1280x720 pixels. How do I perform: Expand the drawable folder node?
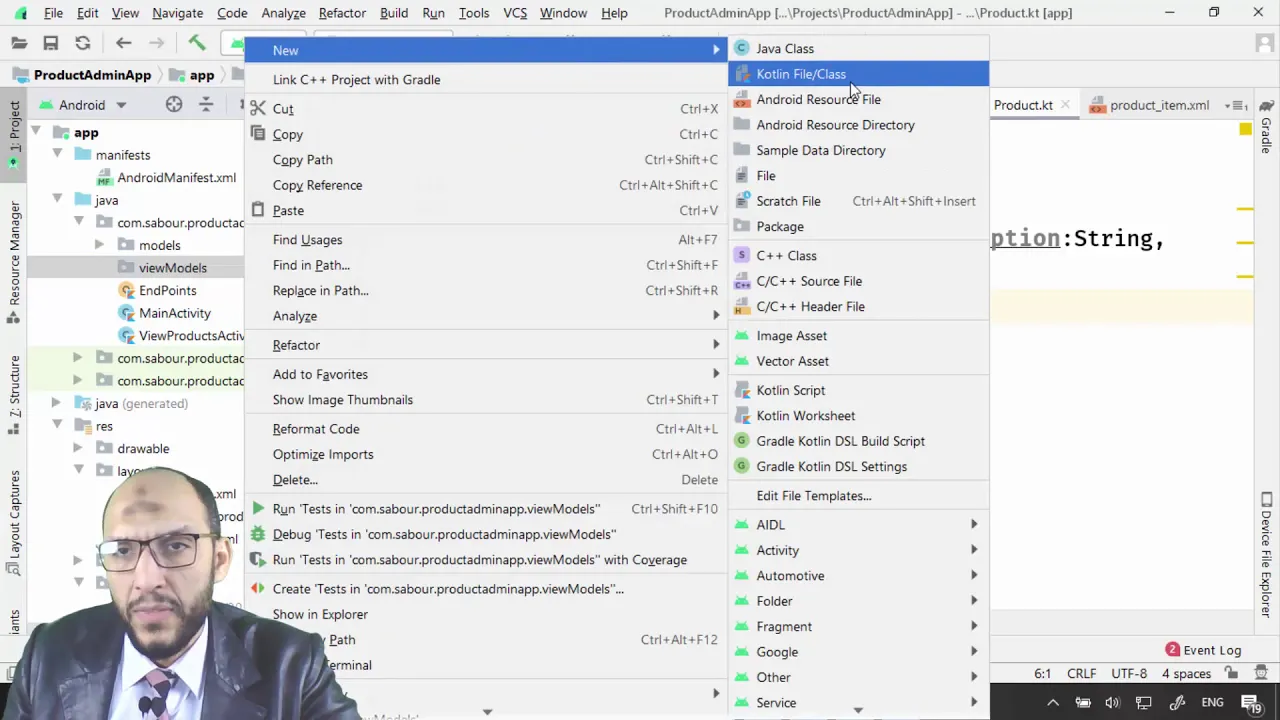pyautogui.click(x=78, y=448)
